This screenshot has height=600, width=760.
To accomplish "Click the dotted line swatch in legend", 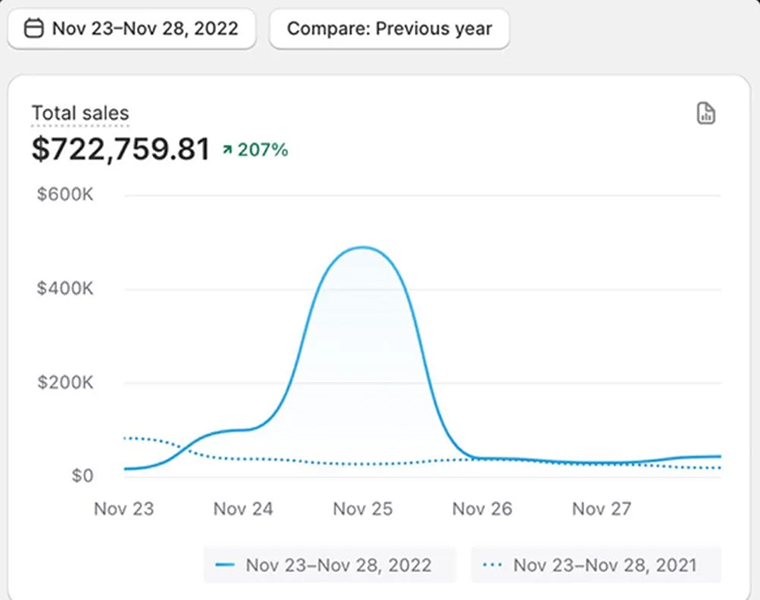I will (491, 565).
